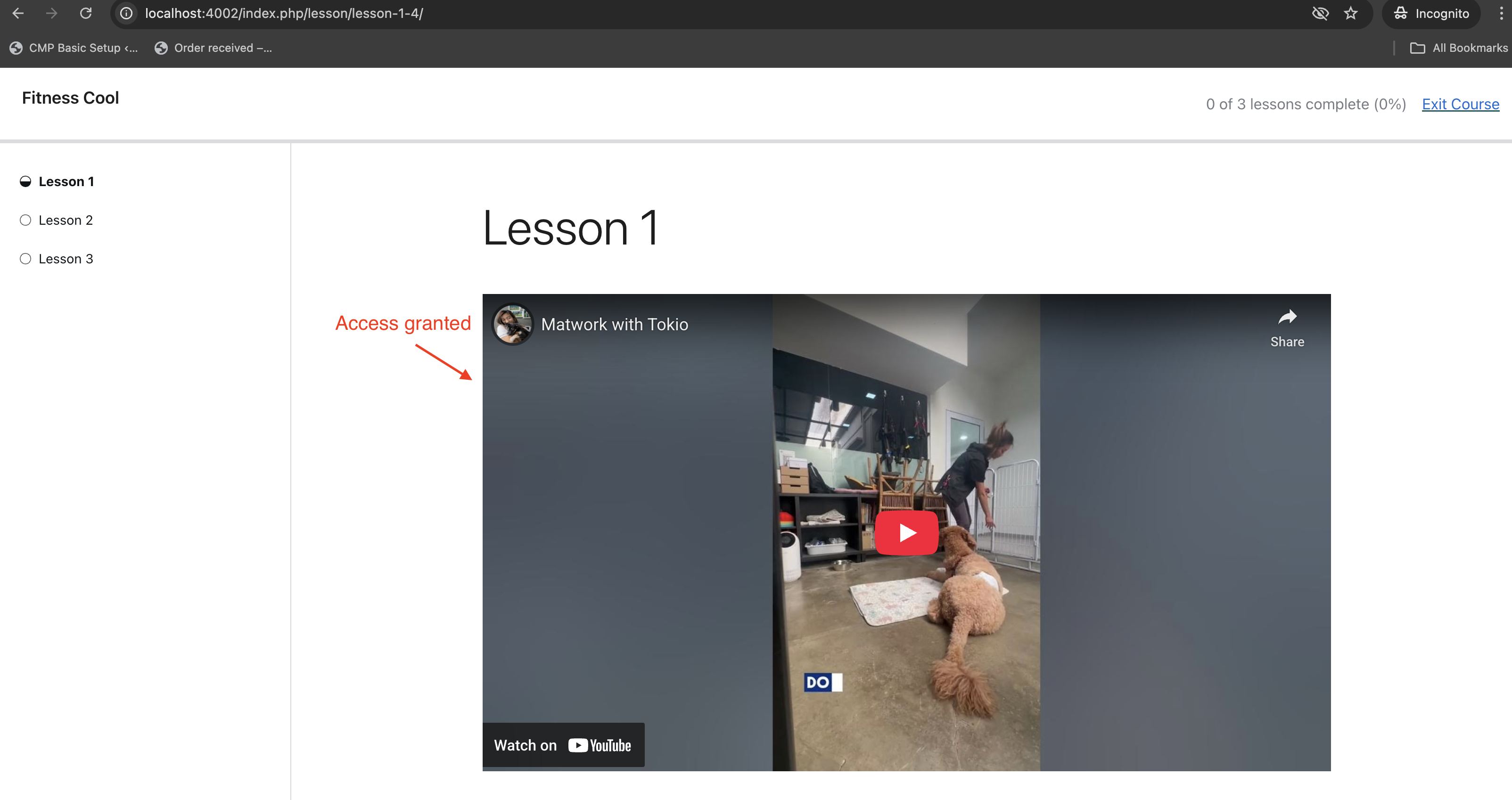This screenshot has width=1512, height=800.
Task: Click the Matwork with Tokio channel avatar
Action: tap(512, 324)
